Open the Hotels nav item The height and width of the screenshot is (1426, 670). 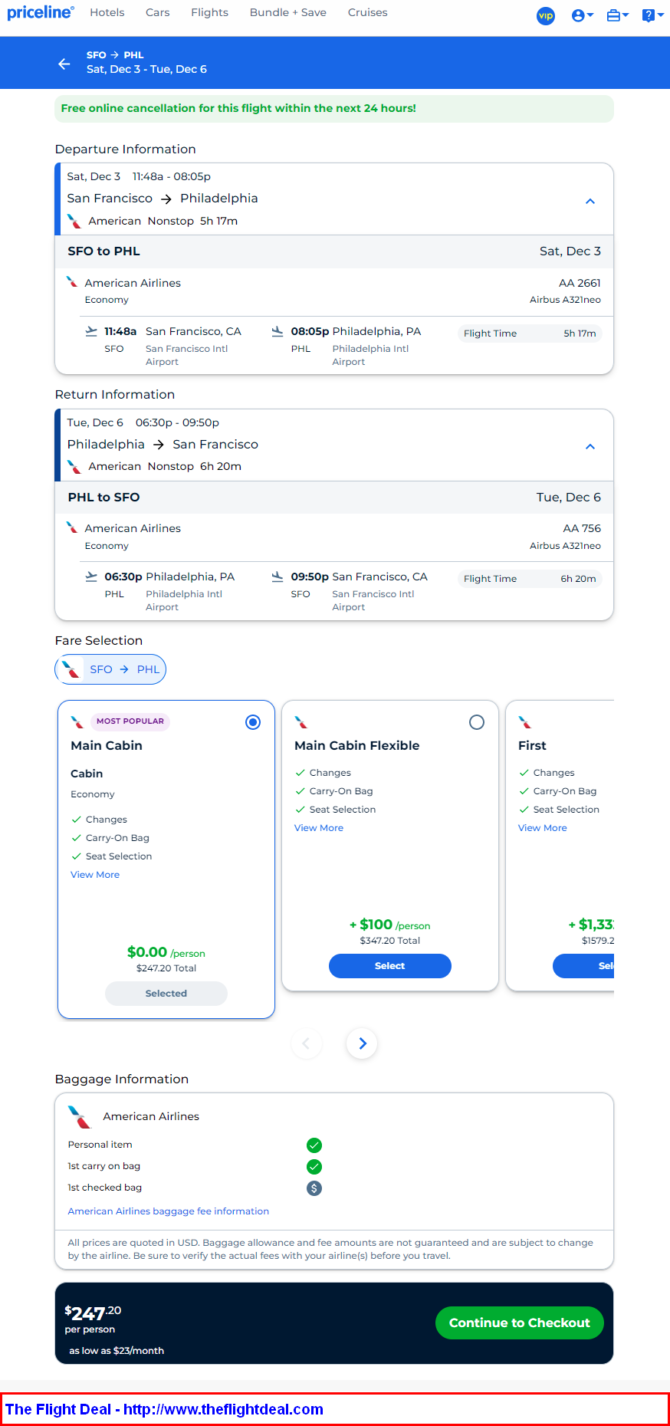107,13
